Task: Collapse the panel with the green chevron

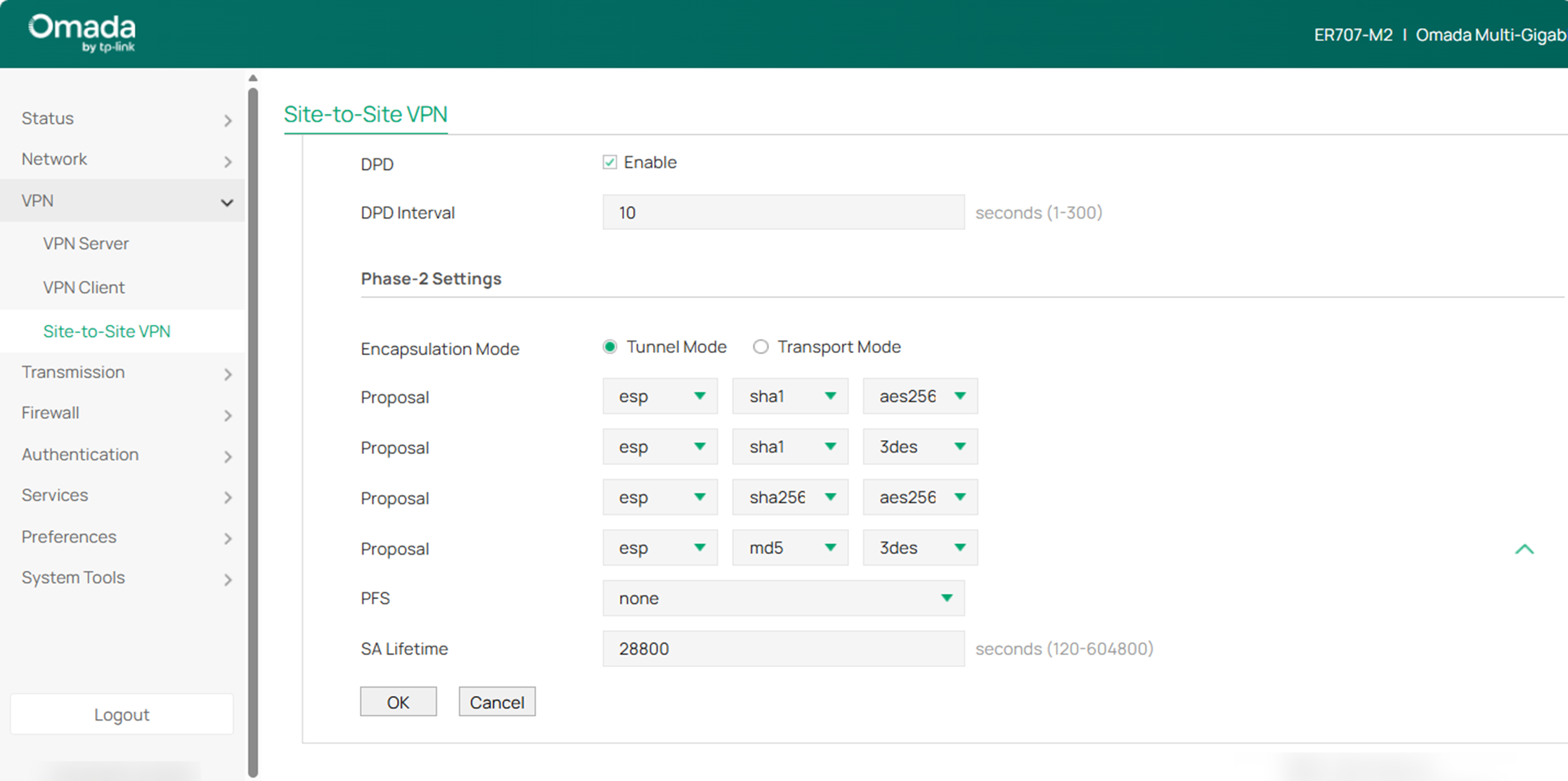Action: pyautogui.click(x=1524, y=549)
